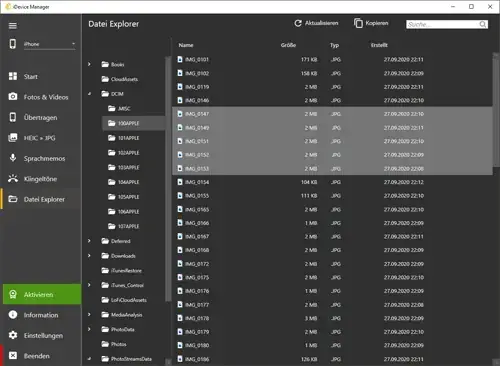
Task: Expand the Books folder
Action: coord(89,64)
